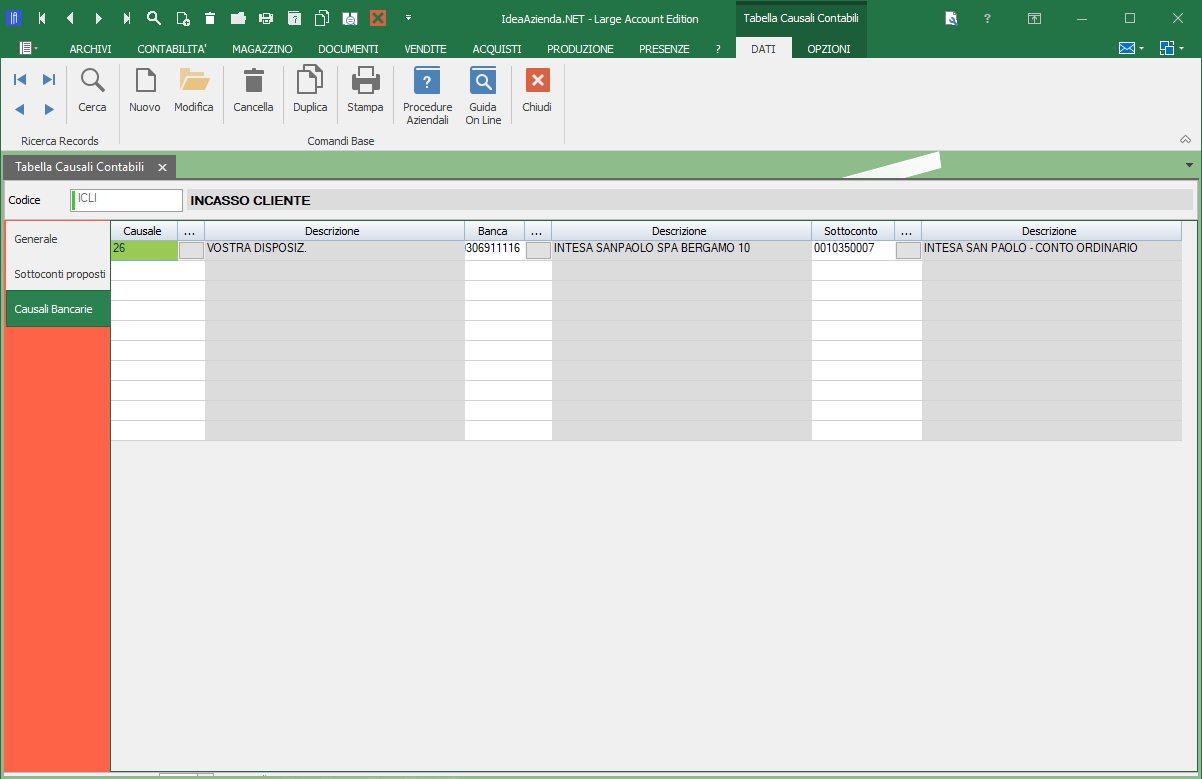The image size is (1202, 779).
Task: Click Causale column header
Action: coord(143,231)
